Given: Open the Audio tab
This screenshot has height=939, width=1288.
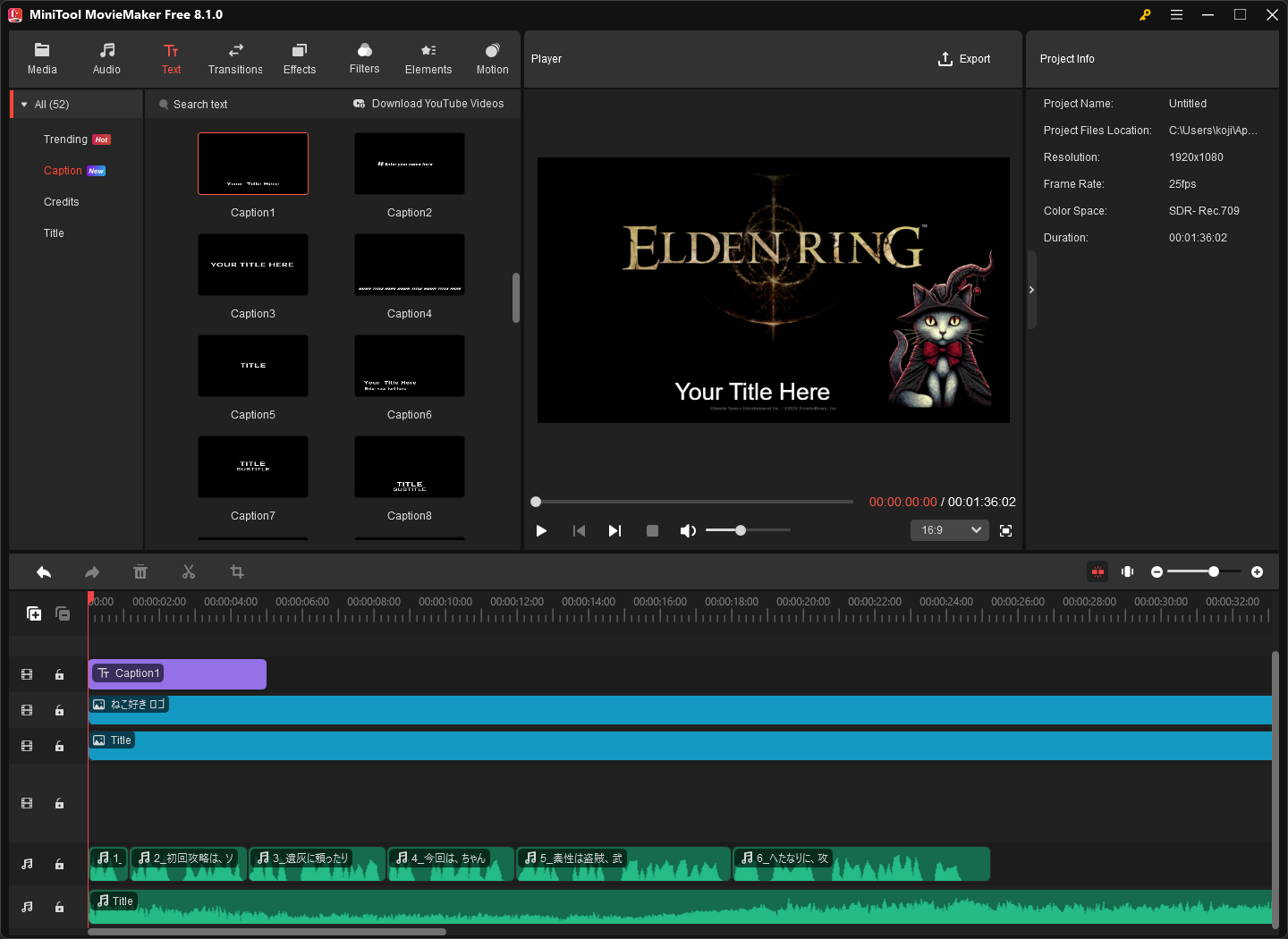Looking at the screenshot, I should (106, 59).
